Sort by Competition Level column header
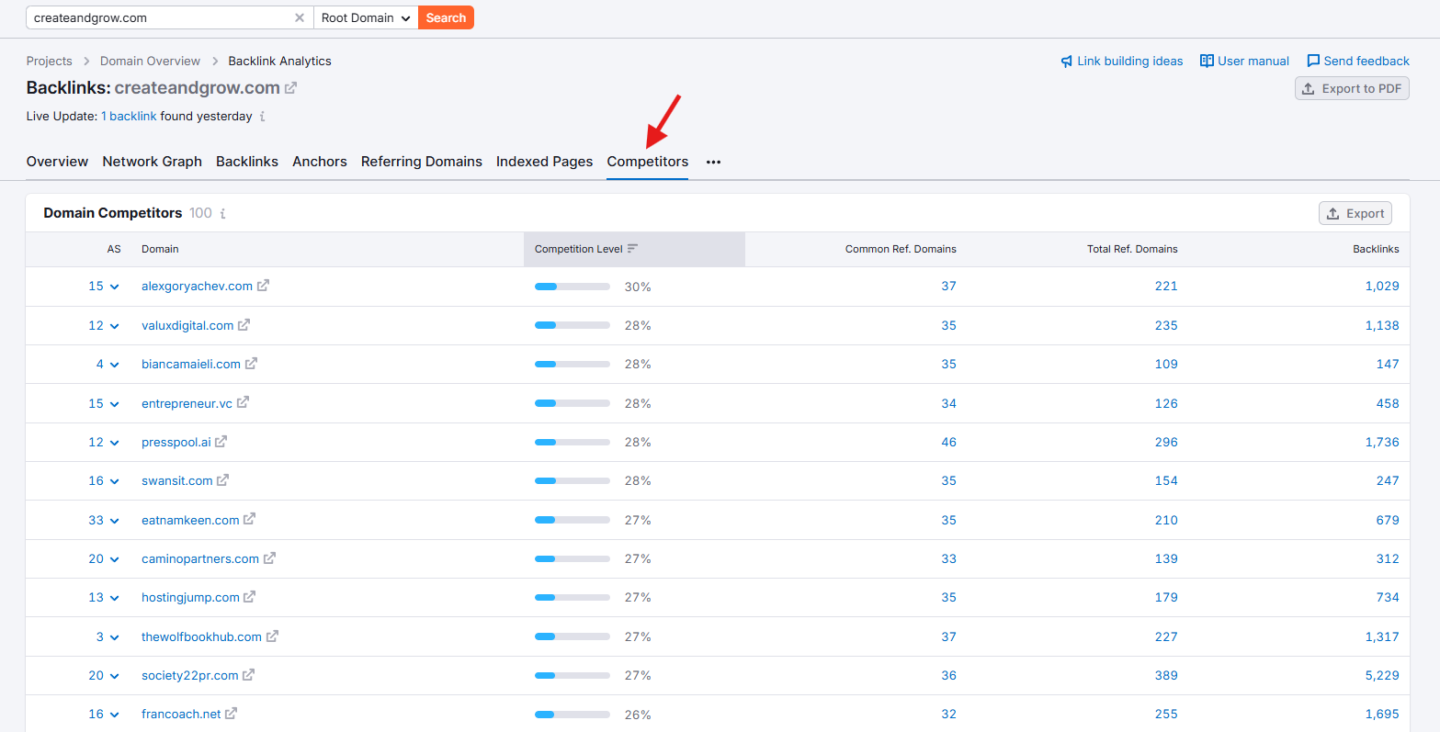 pos(634,249)
